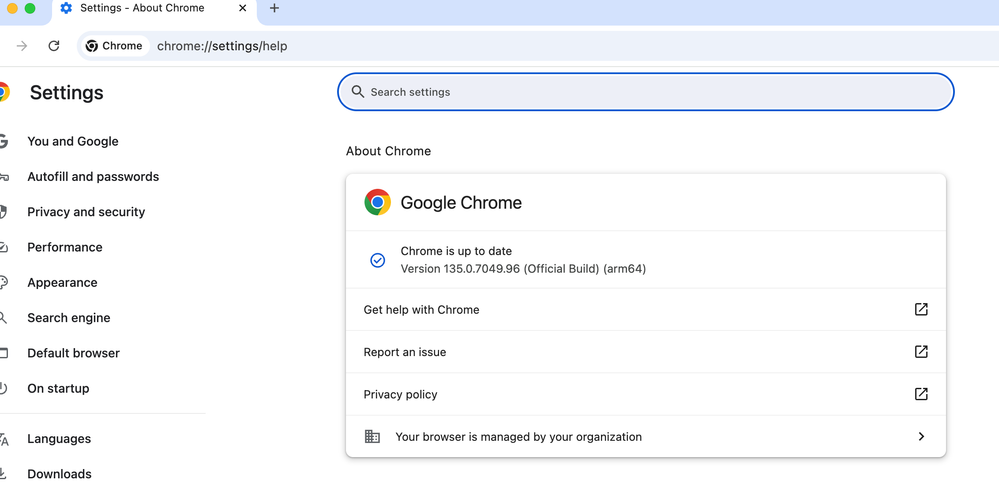
Task: Close the Settings - About Chrome tab
Action: click(x=242, y=8)
